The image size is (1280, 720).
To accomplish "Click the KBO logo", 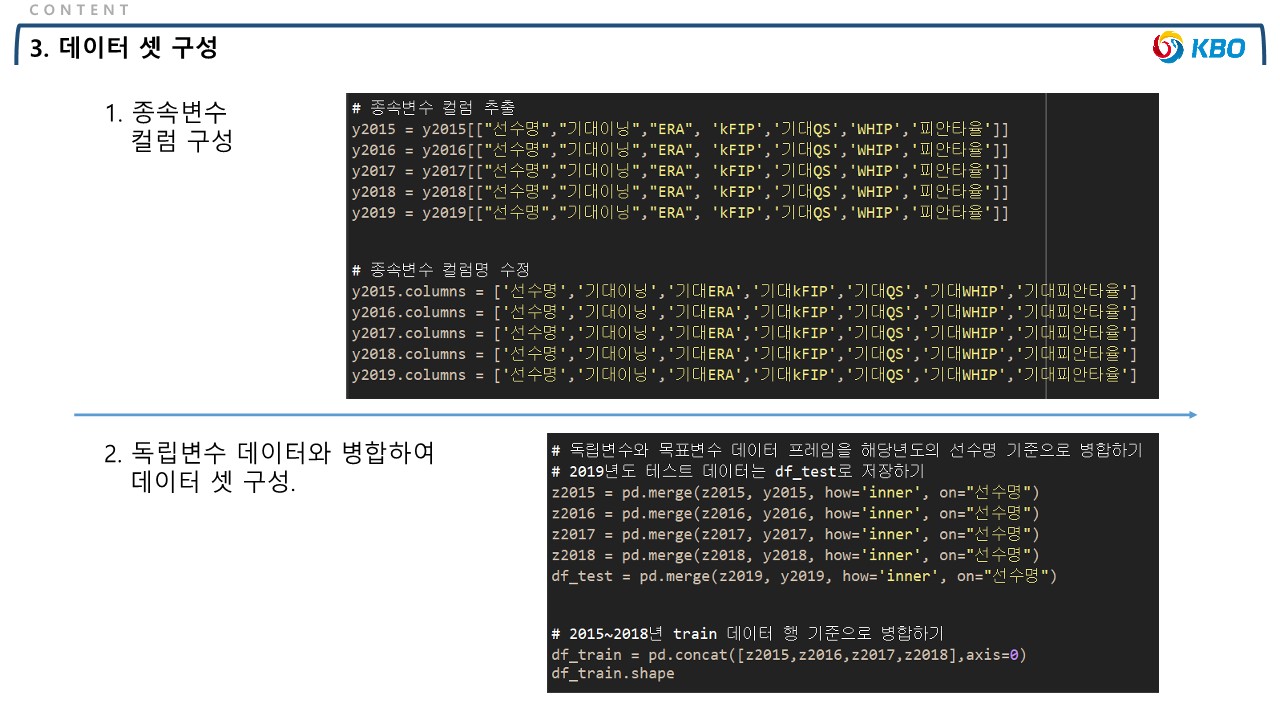I will point(1199,47).
